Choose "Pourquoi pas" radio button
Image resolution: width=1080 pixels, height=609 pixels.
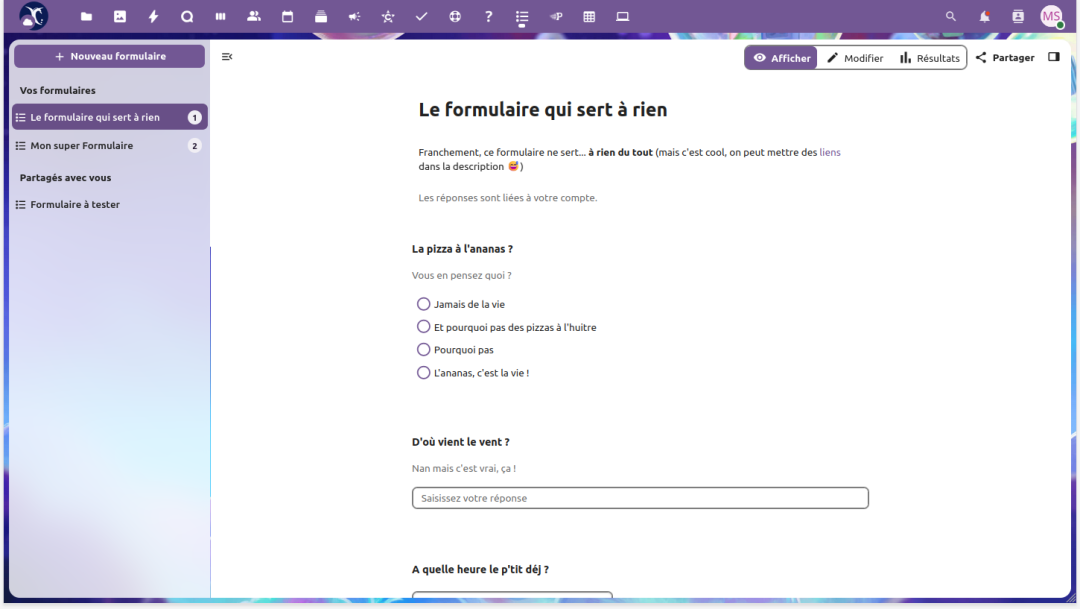424,350
